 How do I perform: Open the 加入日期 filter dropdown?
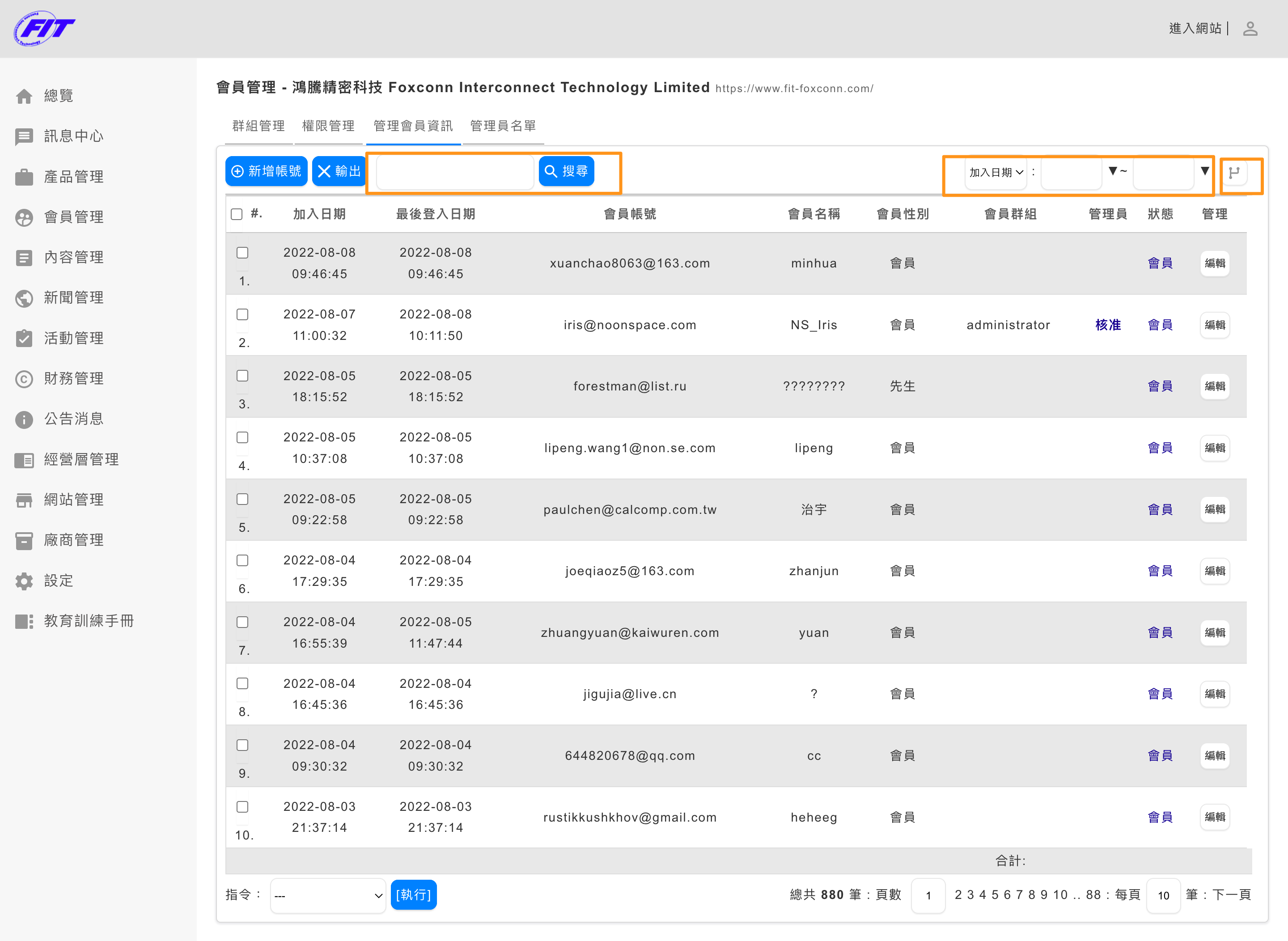[x=996, y=173]
